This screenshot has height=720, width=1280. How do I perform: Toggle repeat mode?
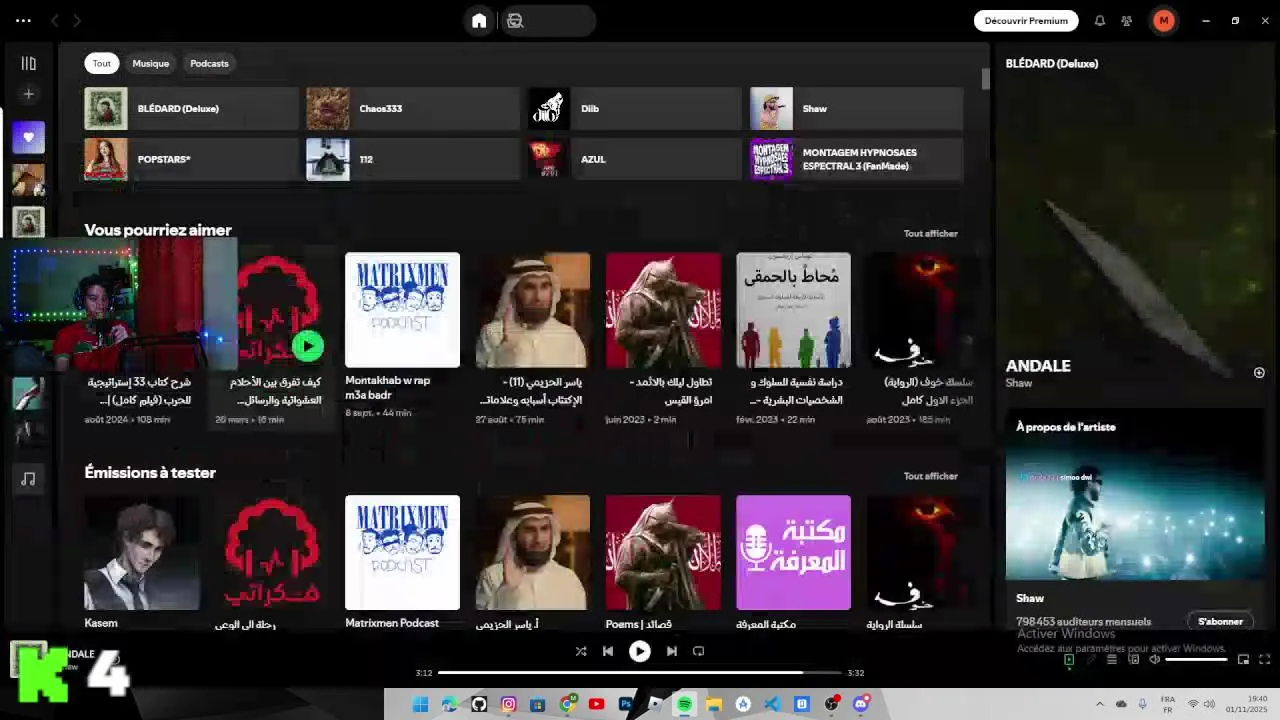tap(699, 651)
